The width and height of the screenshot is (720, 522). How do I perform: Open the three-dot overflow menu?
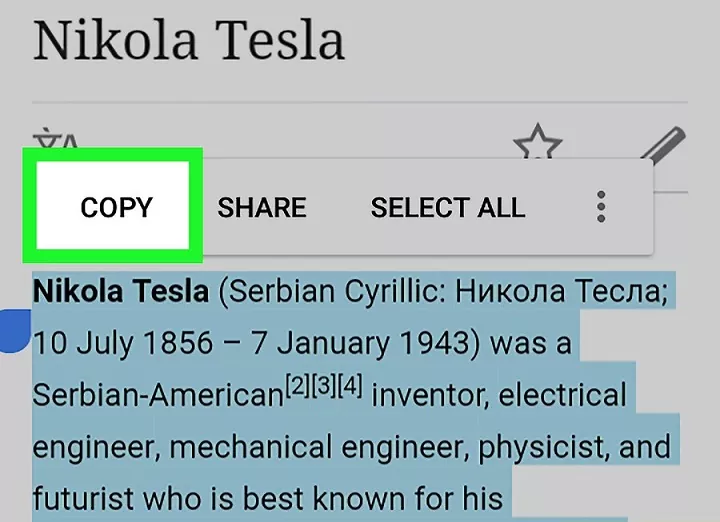click(601, 207)
